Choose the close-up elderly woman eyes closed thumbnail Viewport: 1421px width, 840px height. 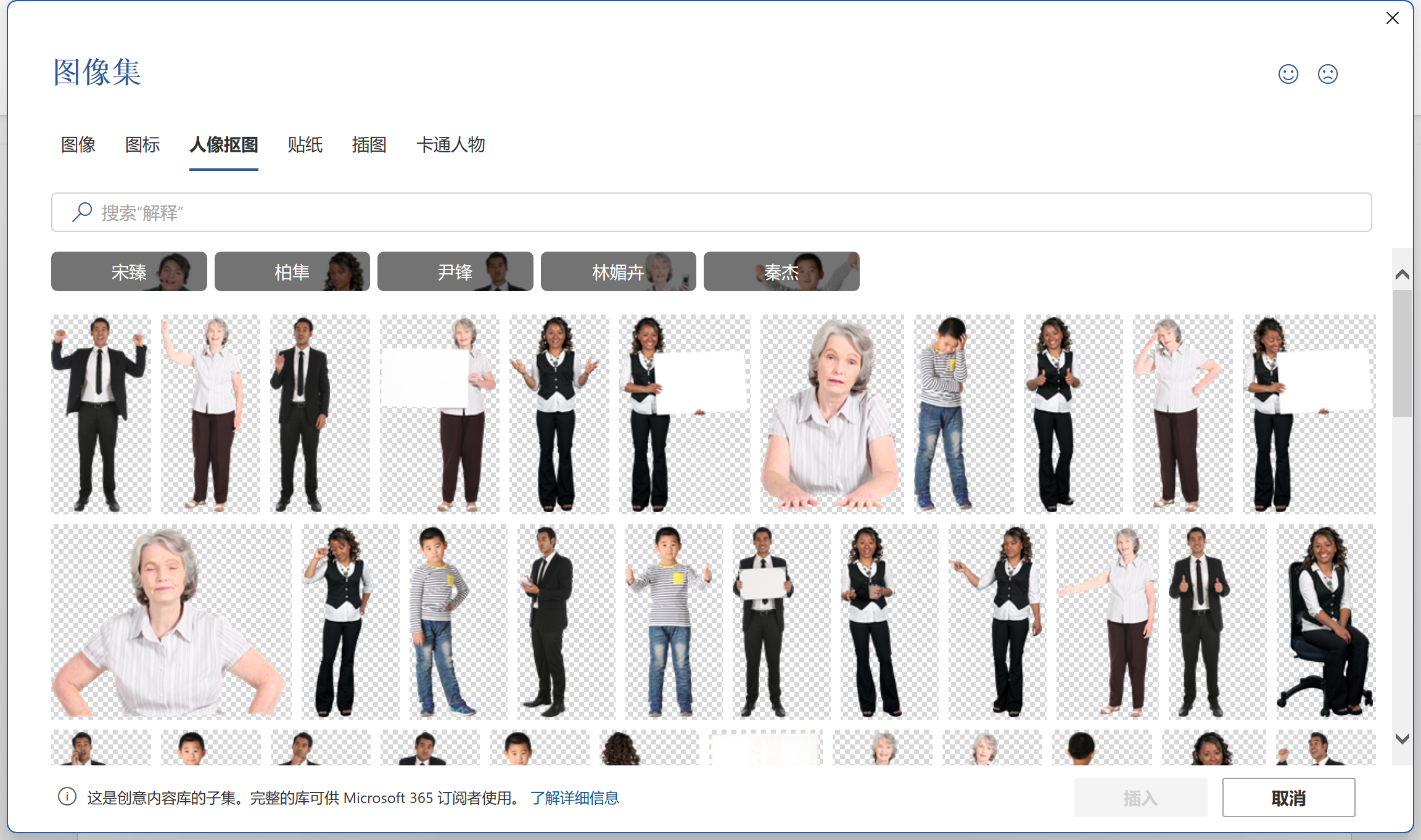coord(171,622)
